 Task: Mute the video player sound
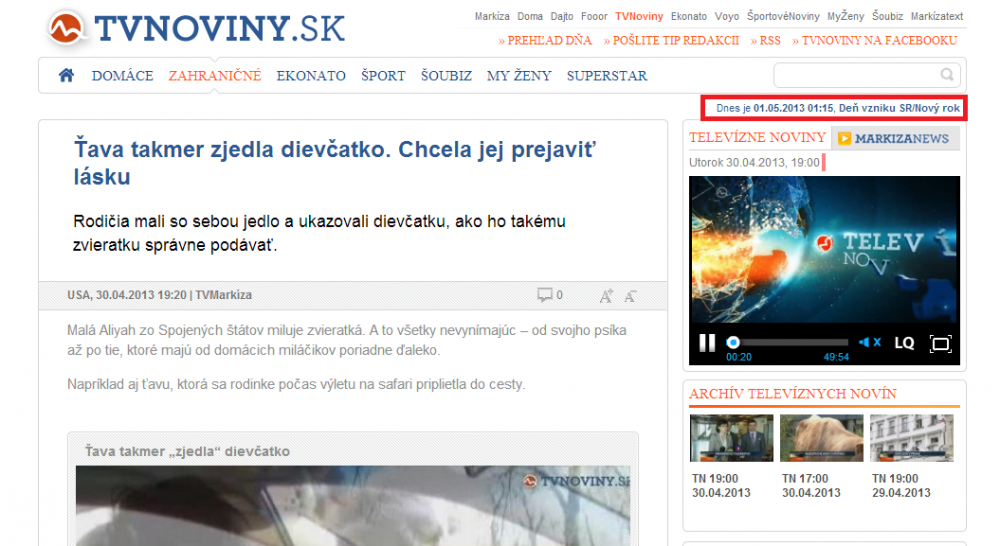click(x=870, y=343)
